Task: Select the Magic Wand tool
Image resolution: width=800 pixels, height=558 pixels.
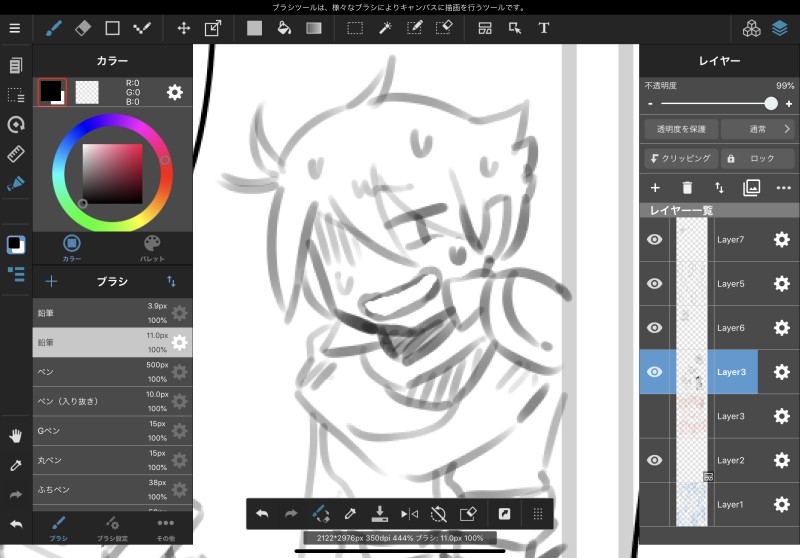Action: tap(385, 28)
